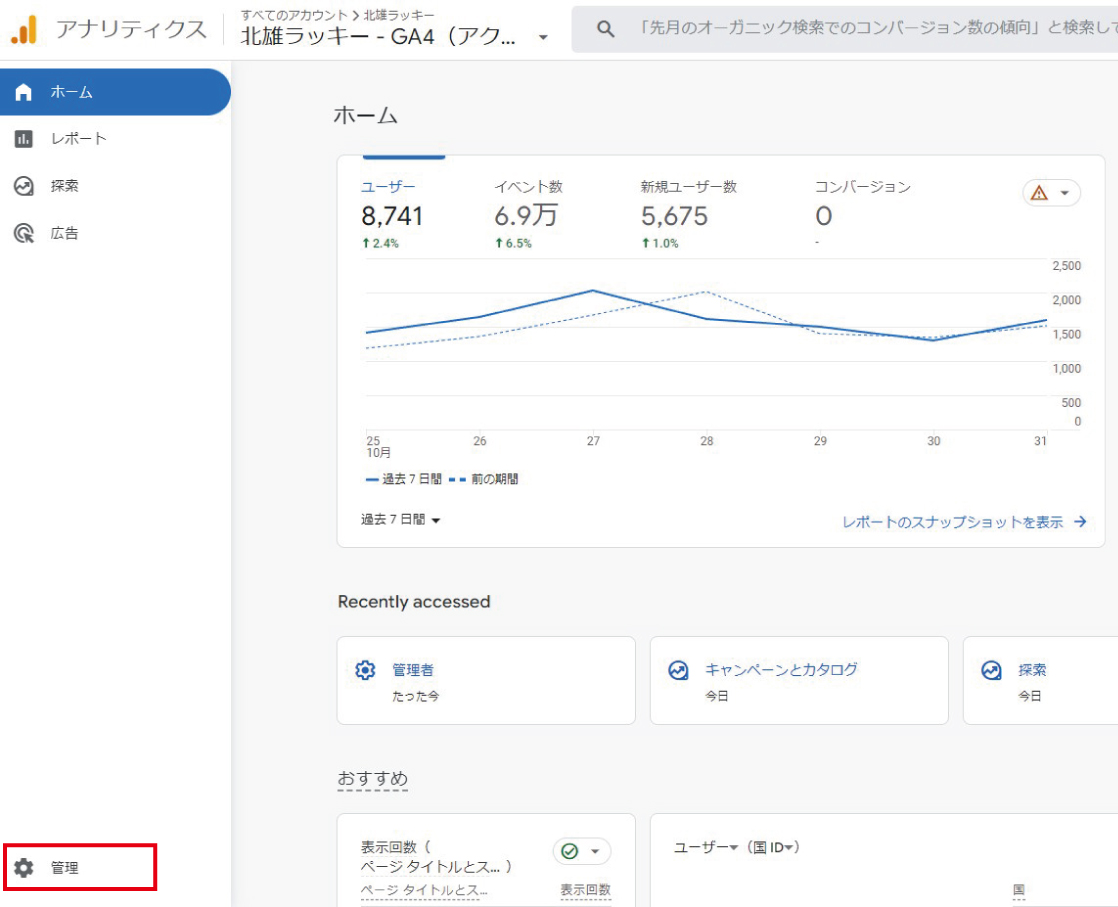Click the home icon in the sidebar
Screen dimensions: 1118x907
[24, 92]
